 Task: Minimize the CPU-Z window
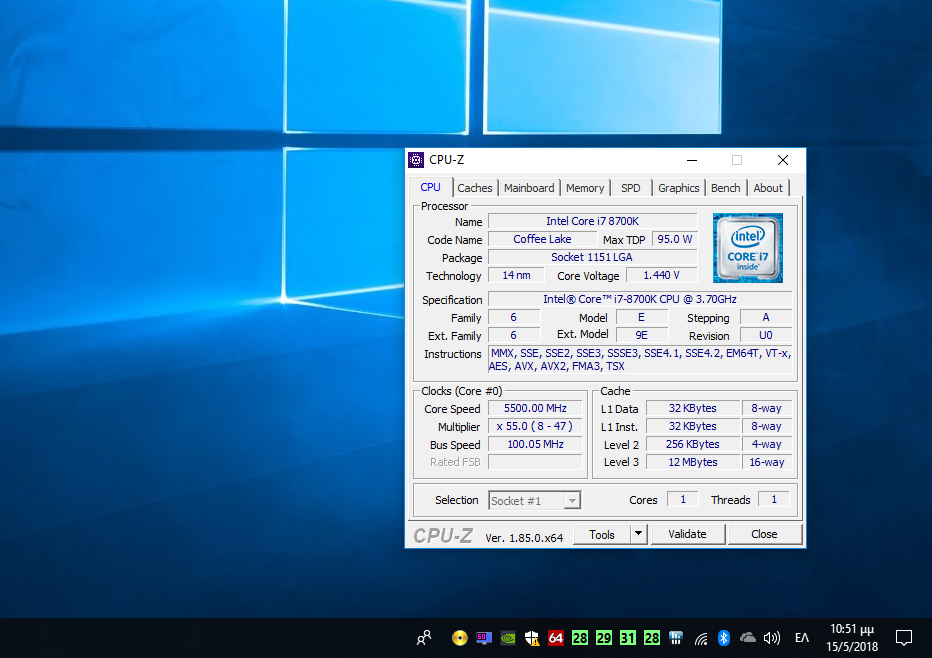click(692, 160)
